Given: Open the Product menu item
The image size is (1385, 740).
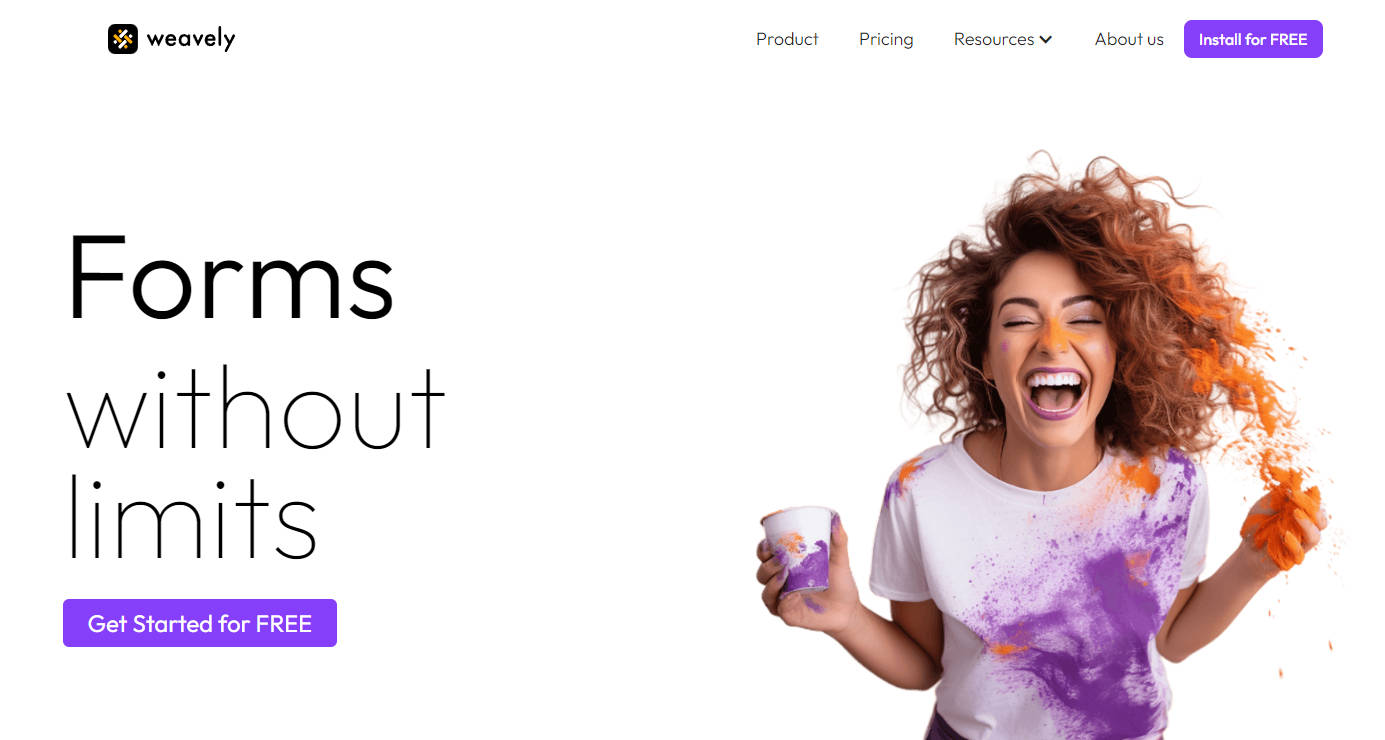Looking at the screenshot, I should 787,39.
